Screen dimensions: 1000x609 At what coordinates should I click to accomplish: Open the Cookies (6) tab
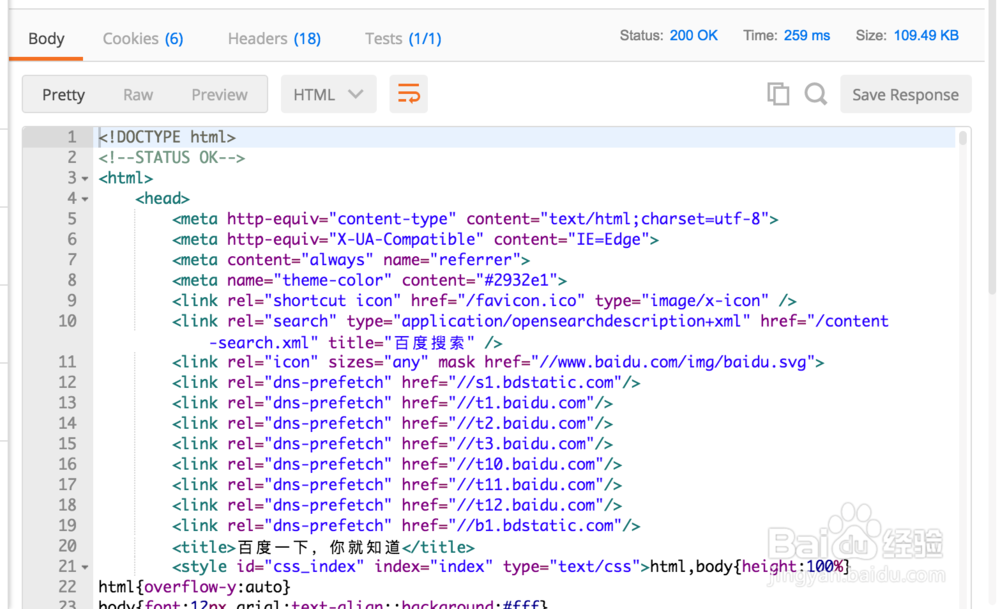click(143, 38)
